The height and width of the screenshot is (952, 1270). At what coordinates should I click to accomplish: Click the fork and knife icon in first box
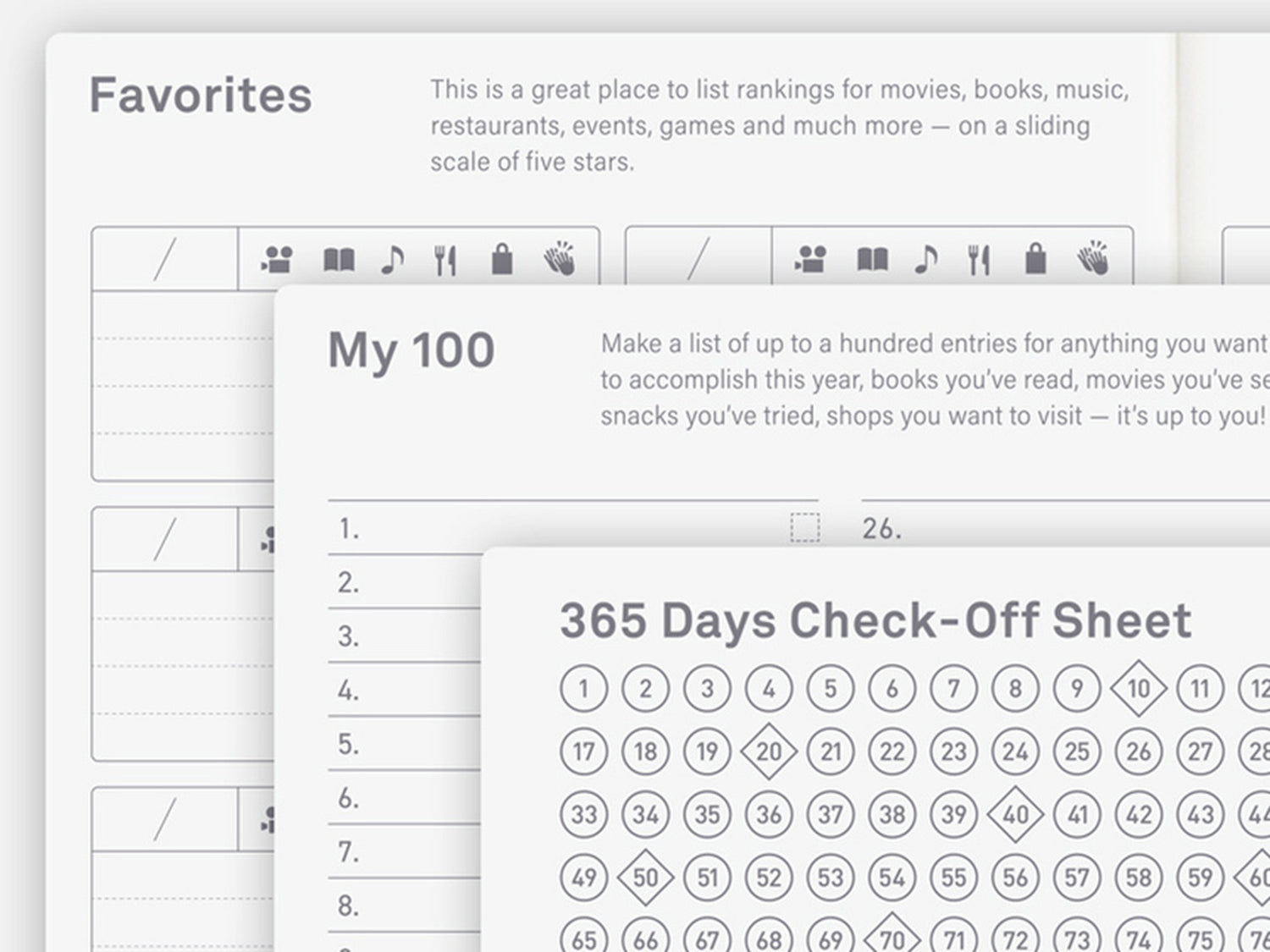[445, 260]
